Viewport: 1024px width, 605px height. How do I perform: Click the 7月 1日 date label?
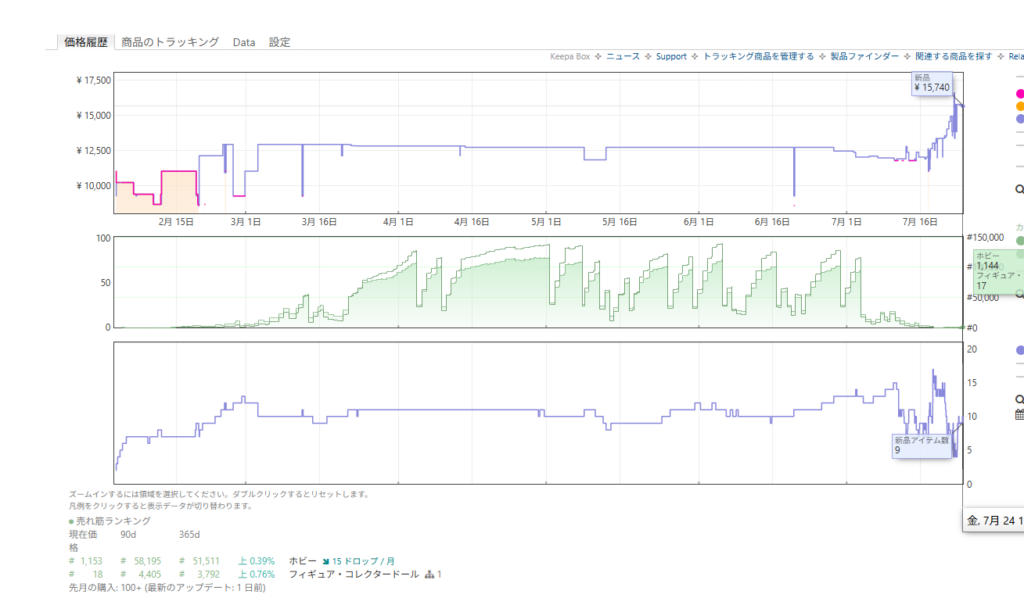click(x=846, y=222)
